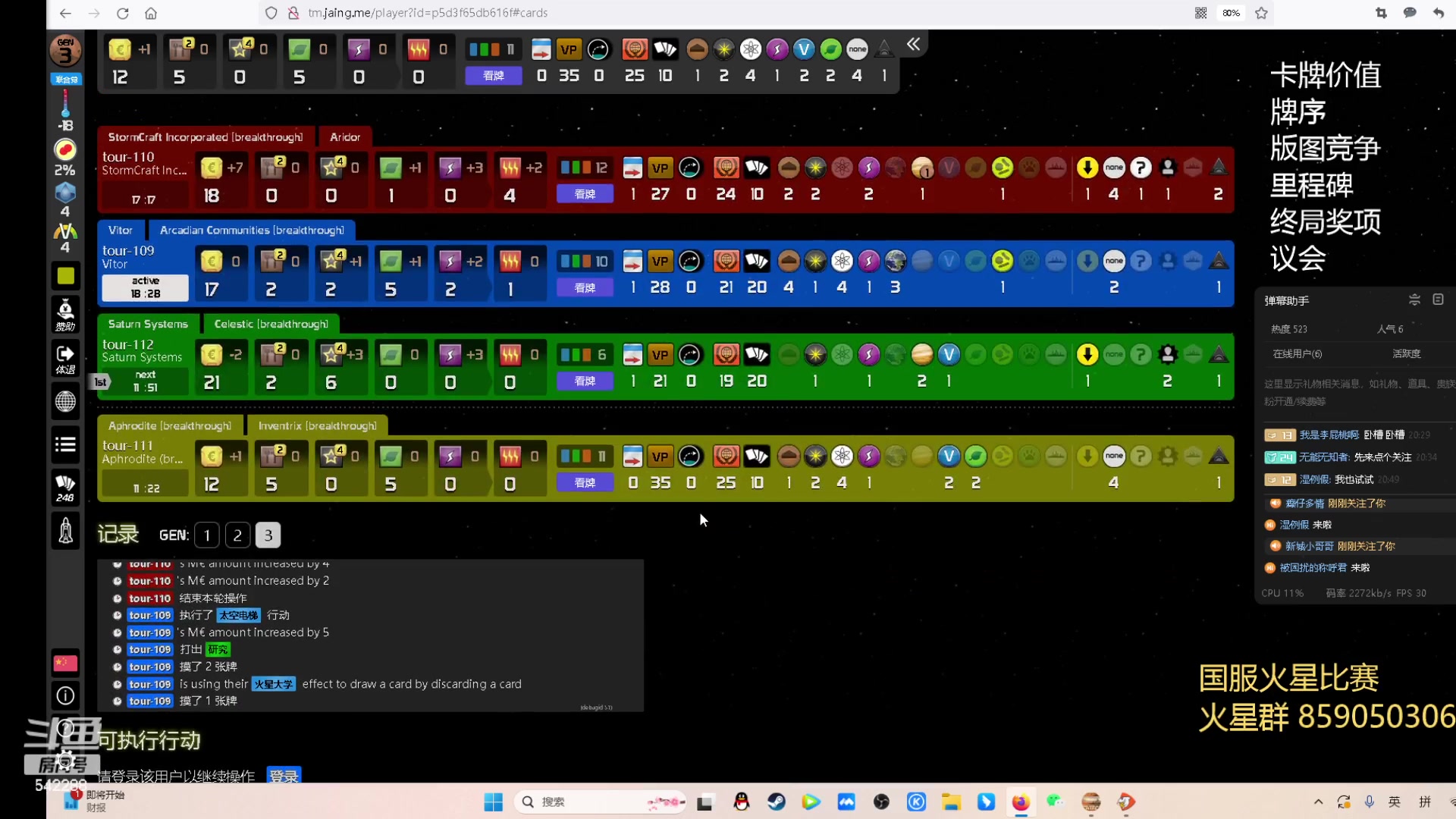
Task: Open the Aridor corporation tab
Action: pos(345,137)
